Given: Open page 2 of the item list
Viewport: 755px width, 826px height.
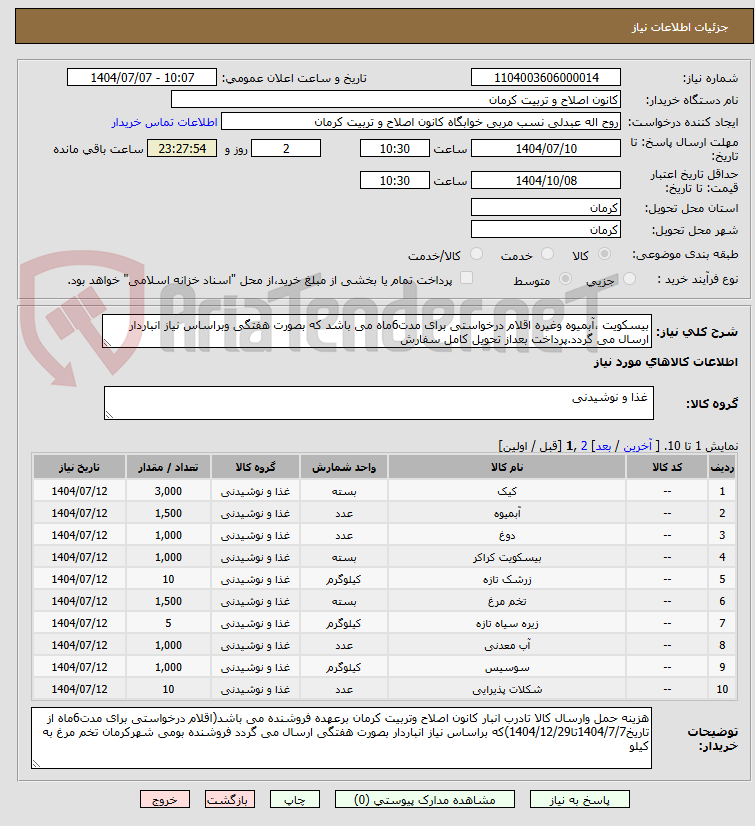Looking at the screenshot, I should [x=584, y=447].
